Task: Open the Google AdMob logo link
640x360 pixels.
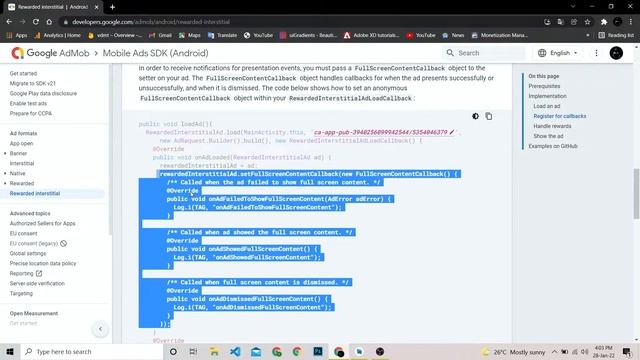Action: pos(50,53)
